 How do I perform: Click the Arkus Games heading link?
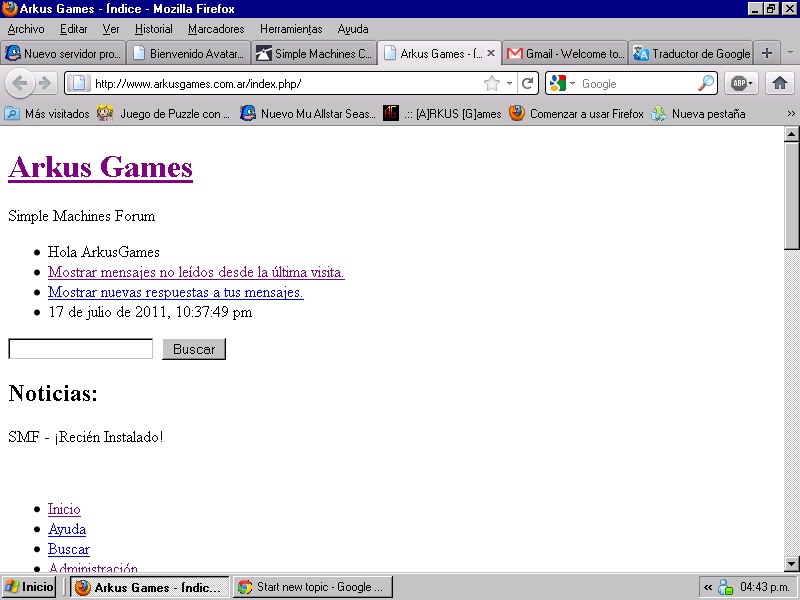(x=101, y=167)
